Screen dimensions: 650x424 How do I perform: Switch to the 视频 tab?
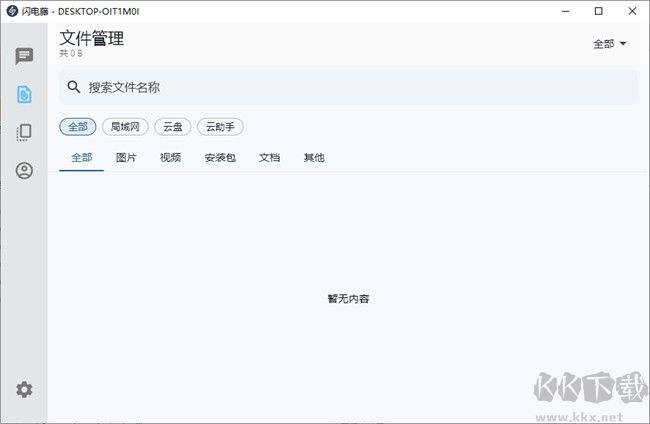[x=170, y=157]
